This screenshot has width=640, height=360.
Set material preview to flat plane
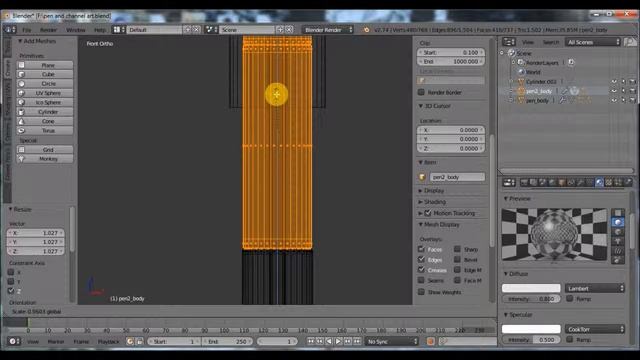pos(618,213)
